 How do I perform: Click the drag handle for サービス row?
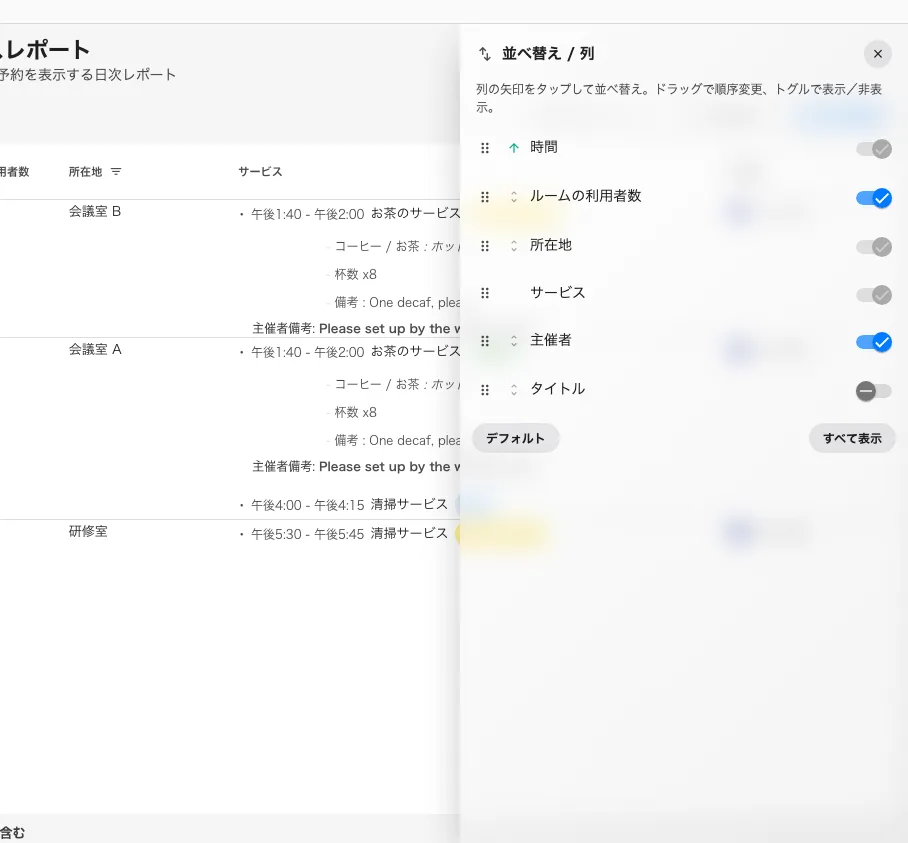pos(485,293)
